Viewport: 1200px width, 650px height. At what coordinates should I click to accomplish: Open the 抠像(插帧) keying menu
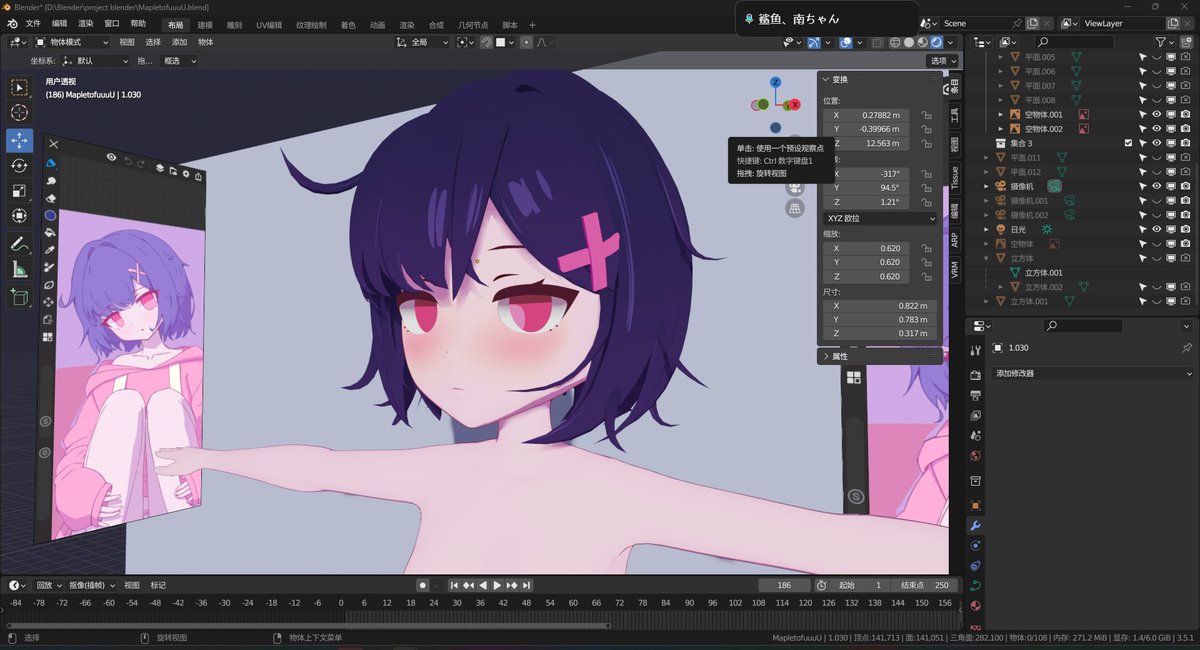tap(92, 585)
